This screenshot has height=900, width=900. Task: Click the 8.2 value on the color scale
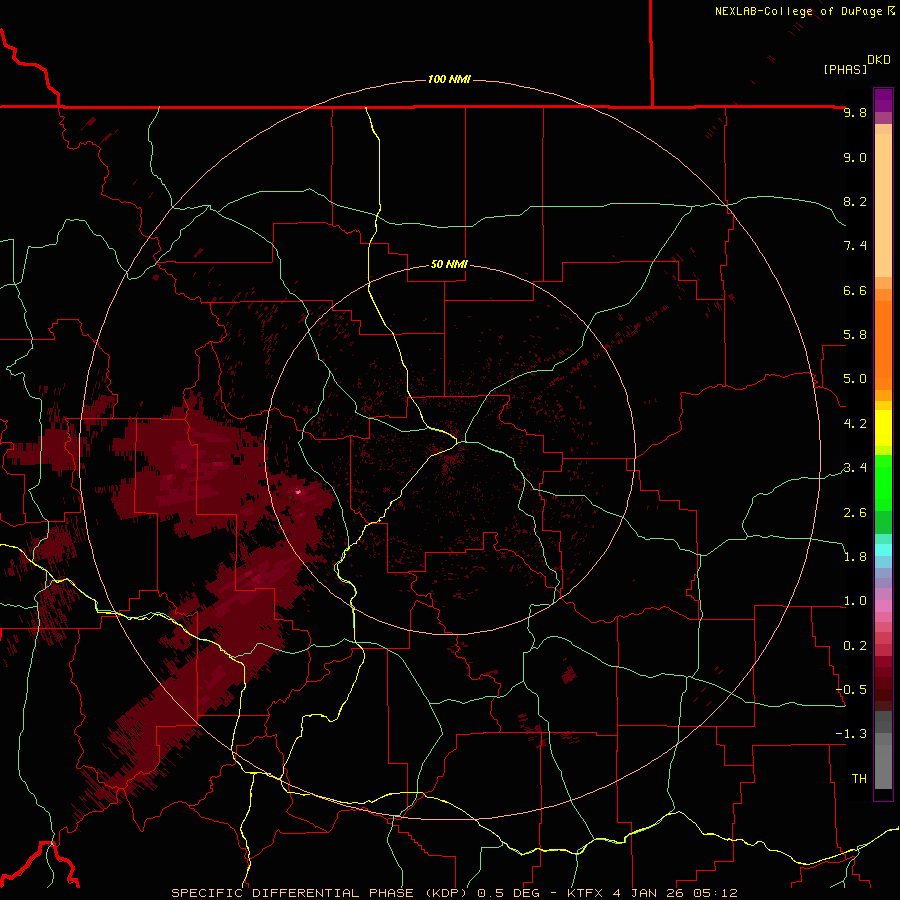coord(855,201)
